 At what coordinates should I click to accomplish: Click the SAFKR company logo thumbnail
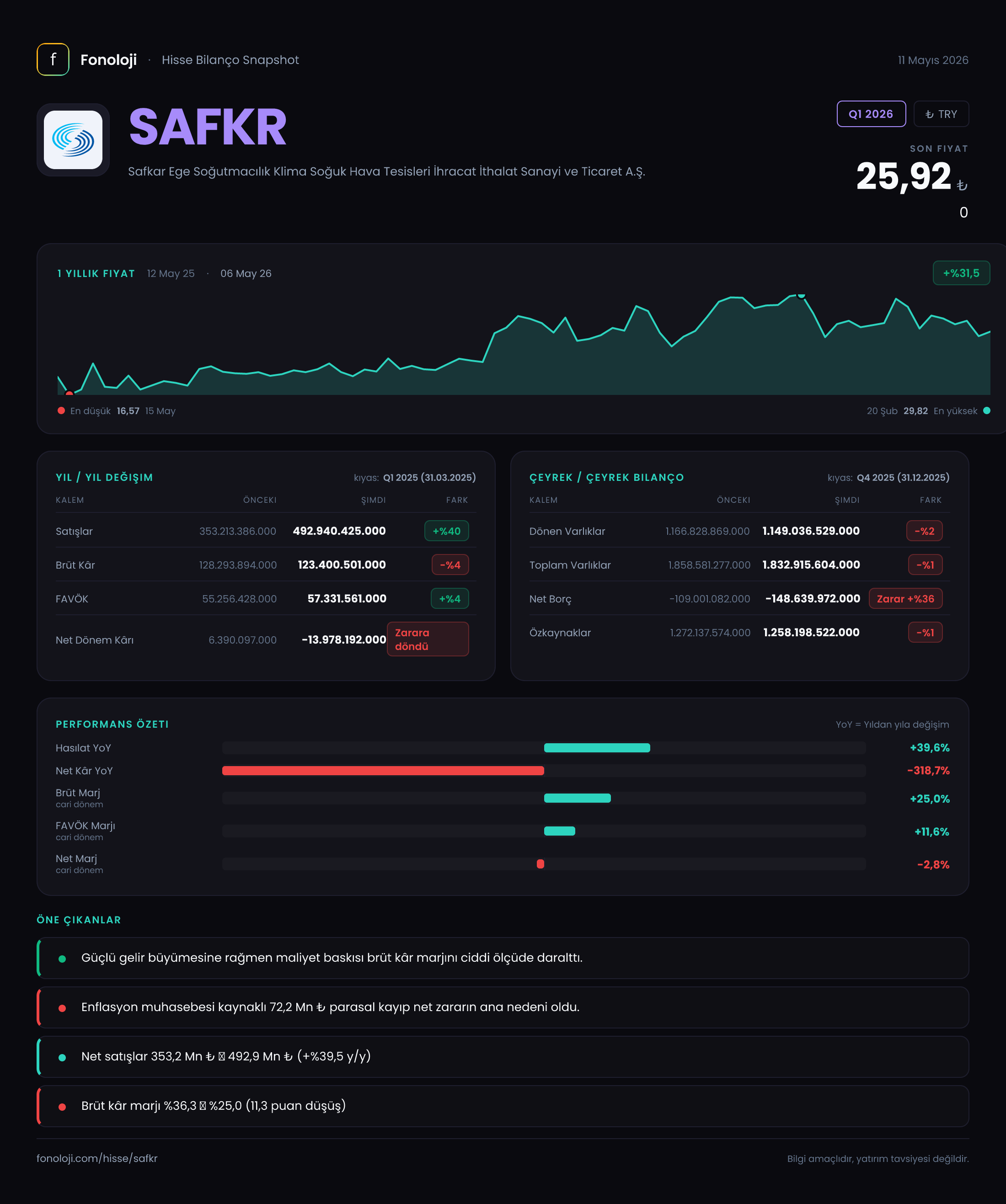pos(73,140)
